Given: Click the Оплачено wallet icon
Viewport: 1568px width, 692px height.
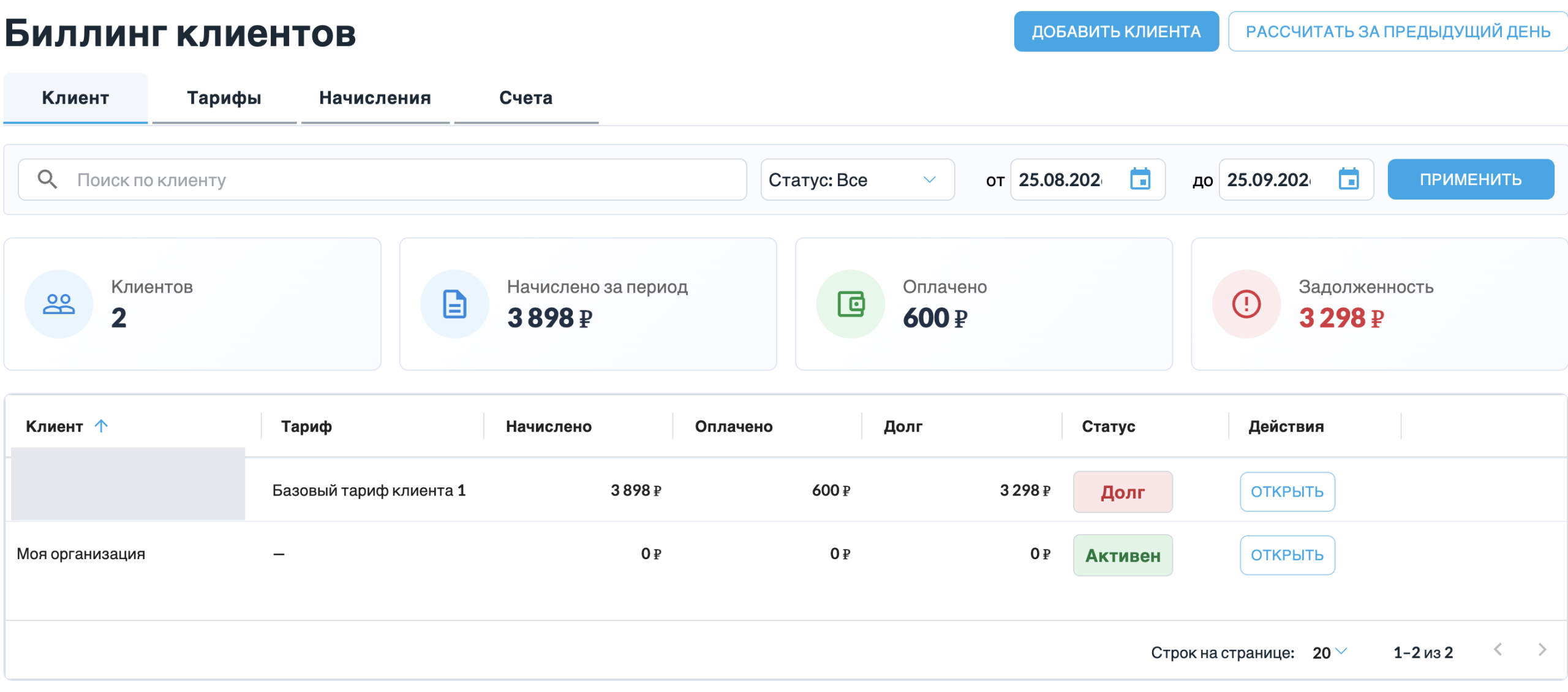Looking at the screenshot, I should [x=851, y=304].
